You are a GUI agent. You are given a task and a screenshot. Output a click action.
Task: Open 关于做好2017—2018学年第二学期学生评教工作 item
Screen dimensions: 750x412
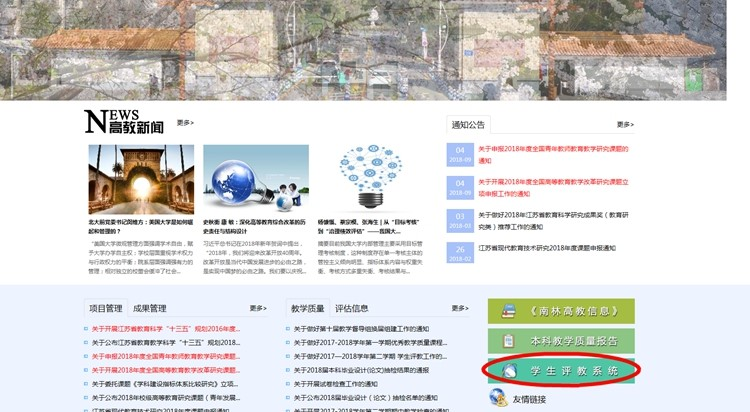(x=370, y=356)
